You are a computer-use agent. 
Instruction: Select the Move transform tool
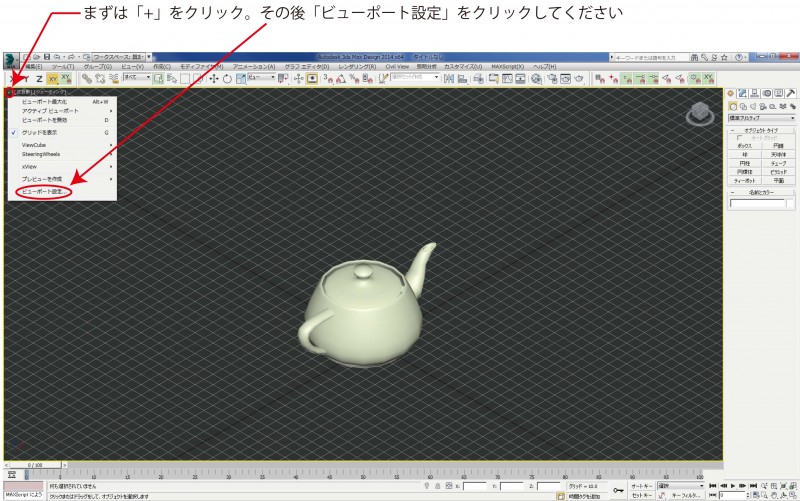point(213,78)
